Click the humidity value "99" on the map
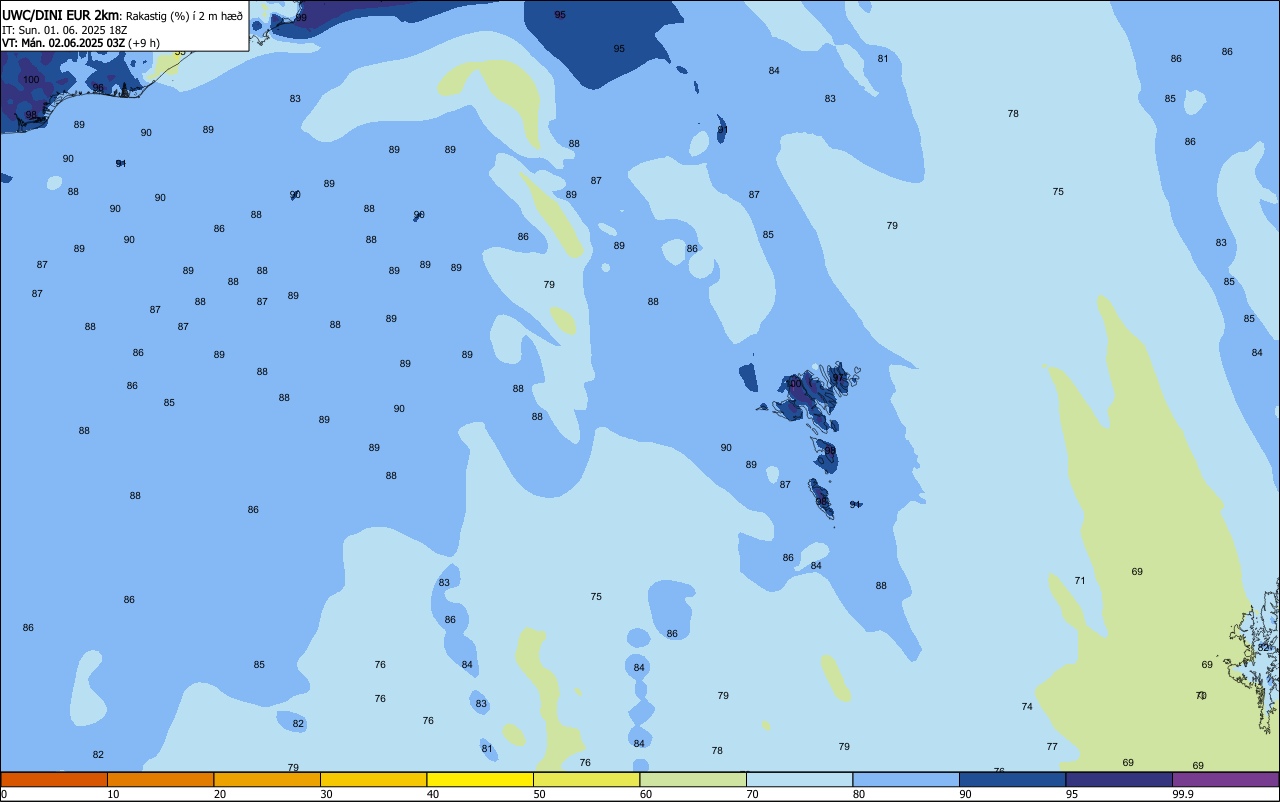This screenshot has width=1280, height=802. click(301, 18)
